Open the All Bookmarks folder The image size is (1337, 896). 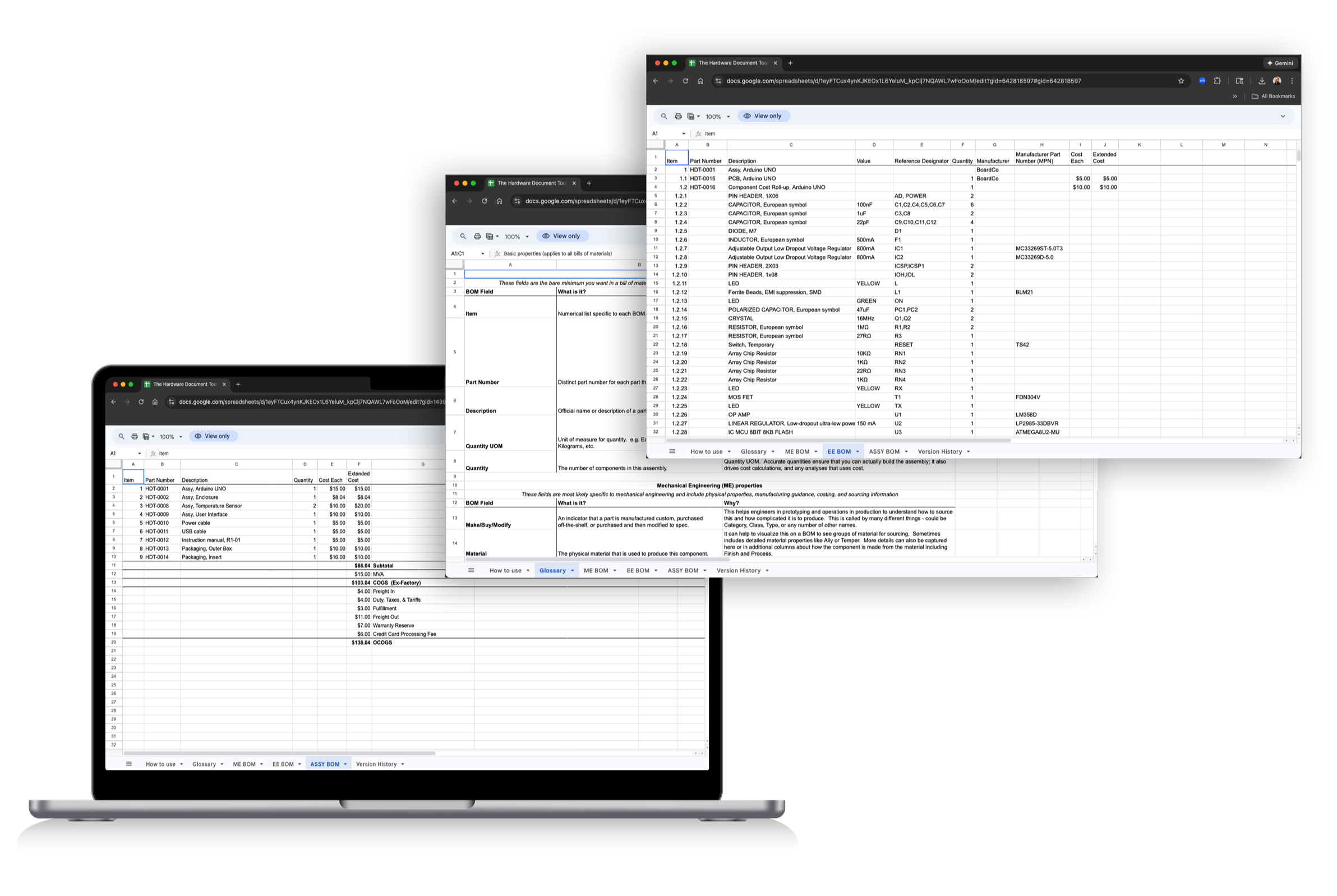pyautogui.click(x=1273, y=96)
